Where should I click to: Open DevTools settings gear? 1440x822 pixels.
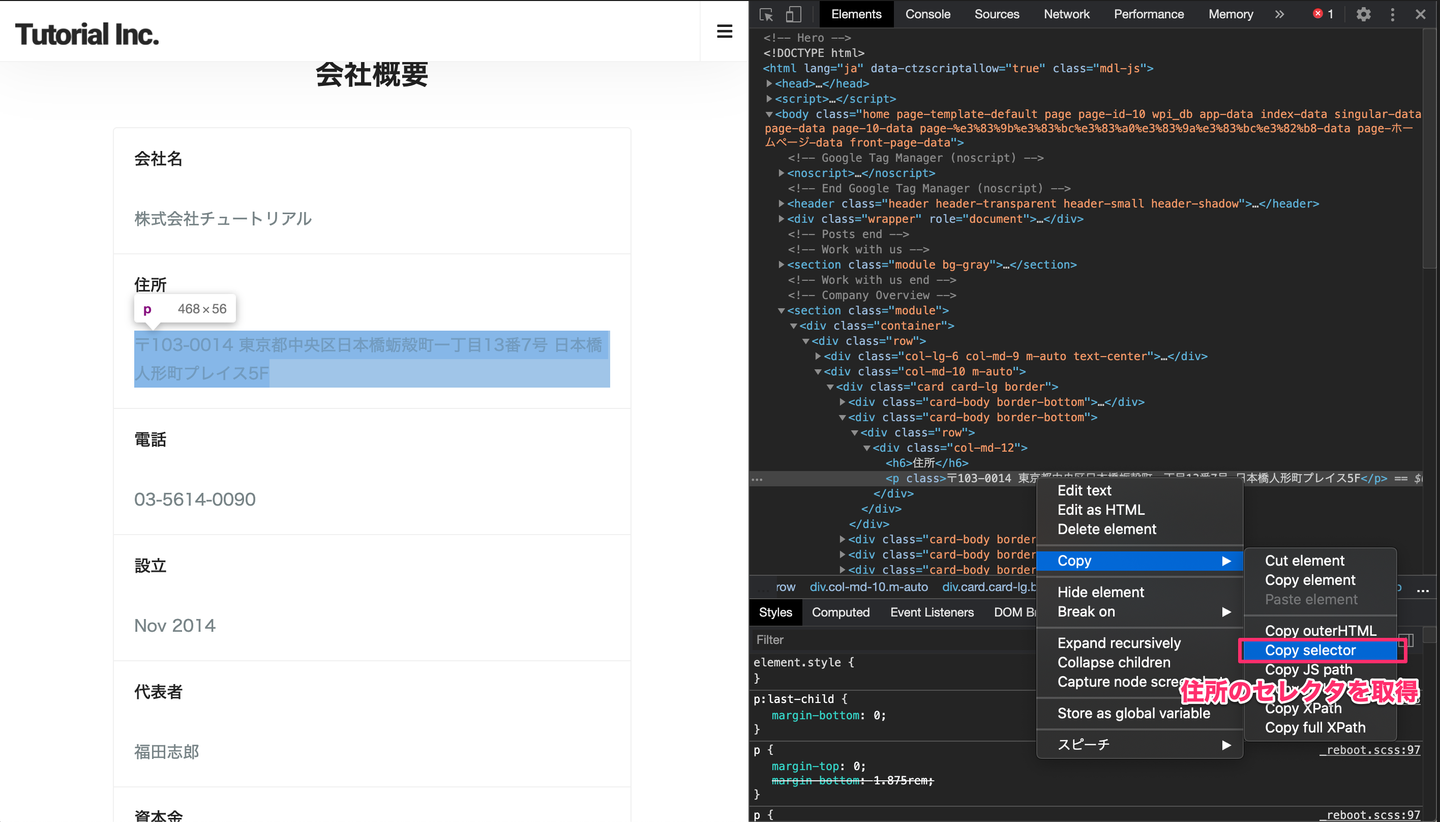1363,14
